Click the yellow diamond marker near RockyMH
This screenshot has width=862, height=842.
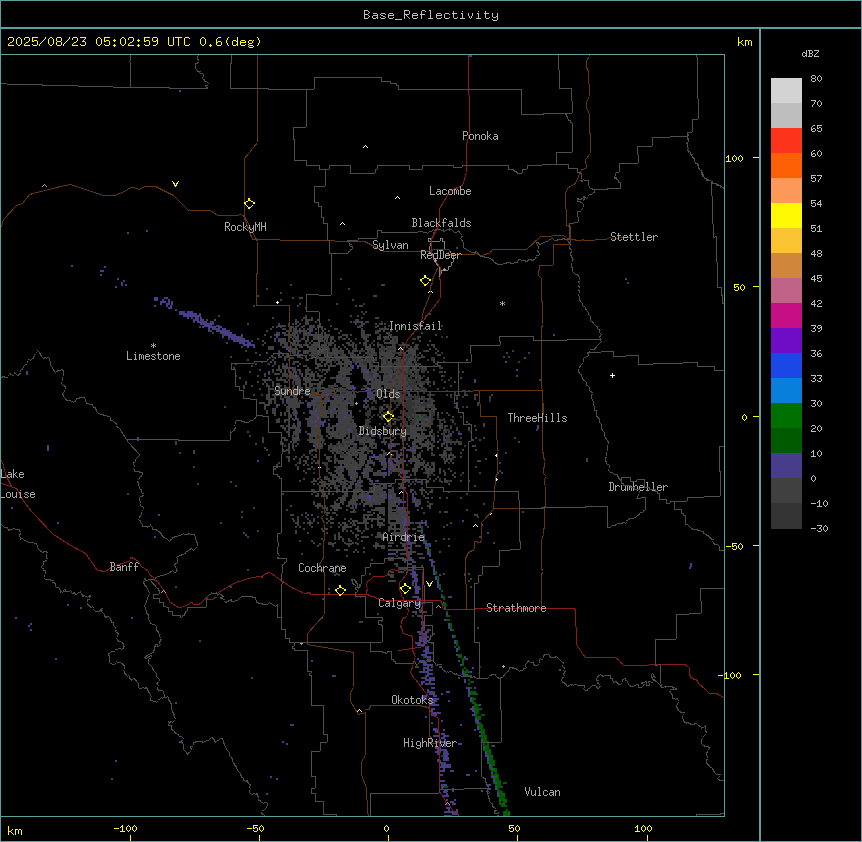(x=250, y=204)
